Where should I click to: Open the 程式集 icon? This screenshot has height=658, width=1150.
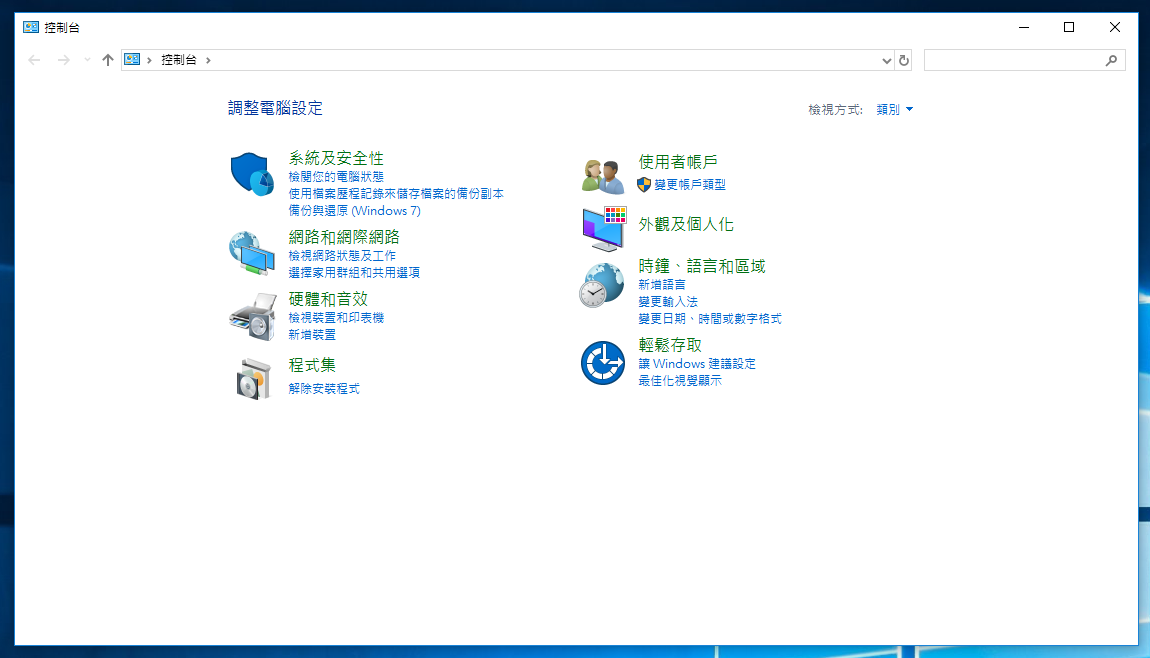pyautogui.click(x=252, y=379)
